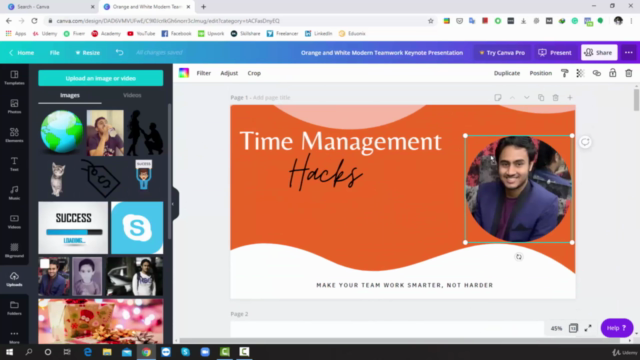Open the Help button
Viewport: 640px width, 360px height.
pyautogui.click(x=617, y=328)
